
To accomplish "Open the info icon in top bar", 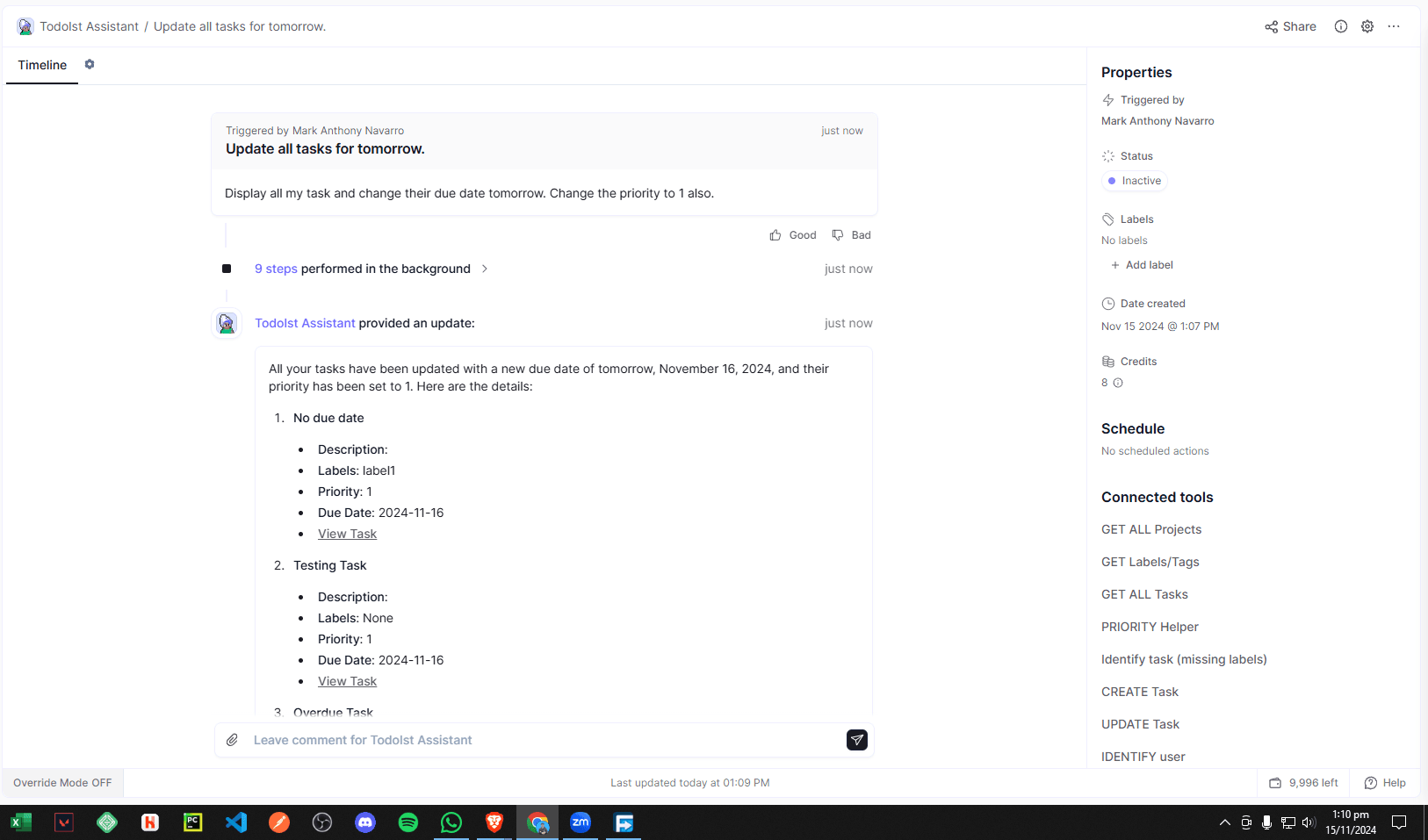I will pyautogui.click(x=1340, y=26).
